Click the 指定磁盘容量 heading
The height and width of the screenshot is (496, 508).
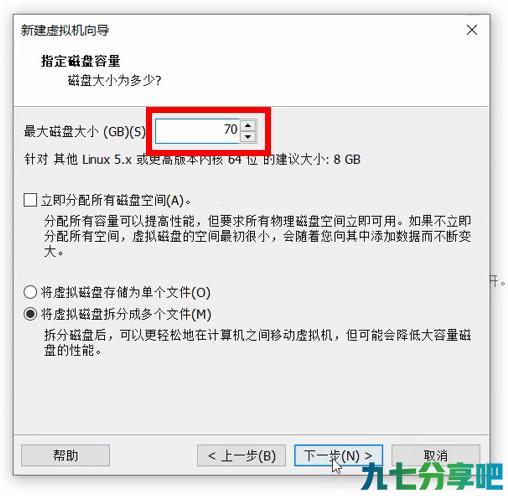[x=80, y=61]
